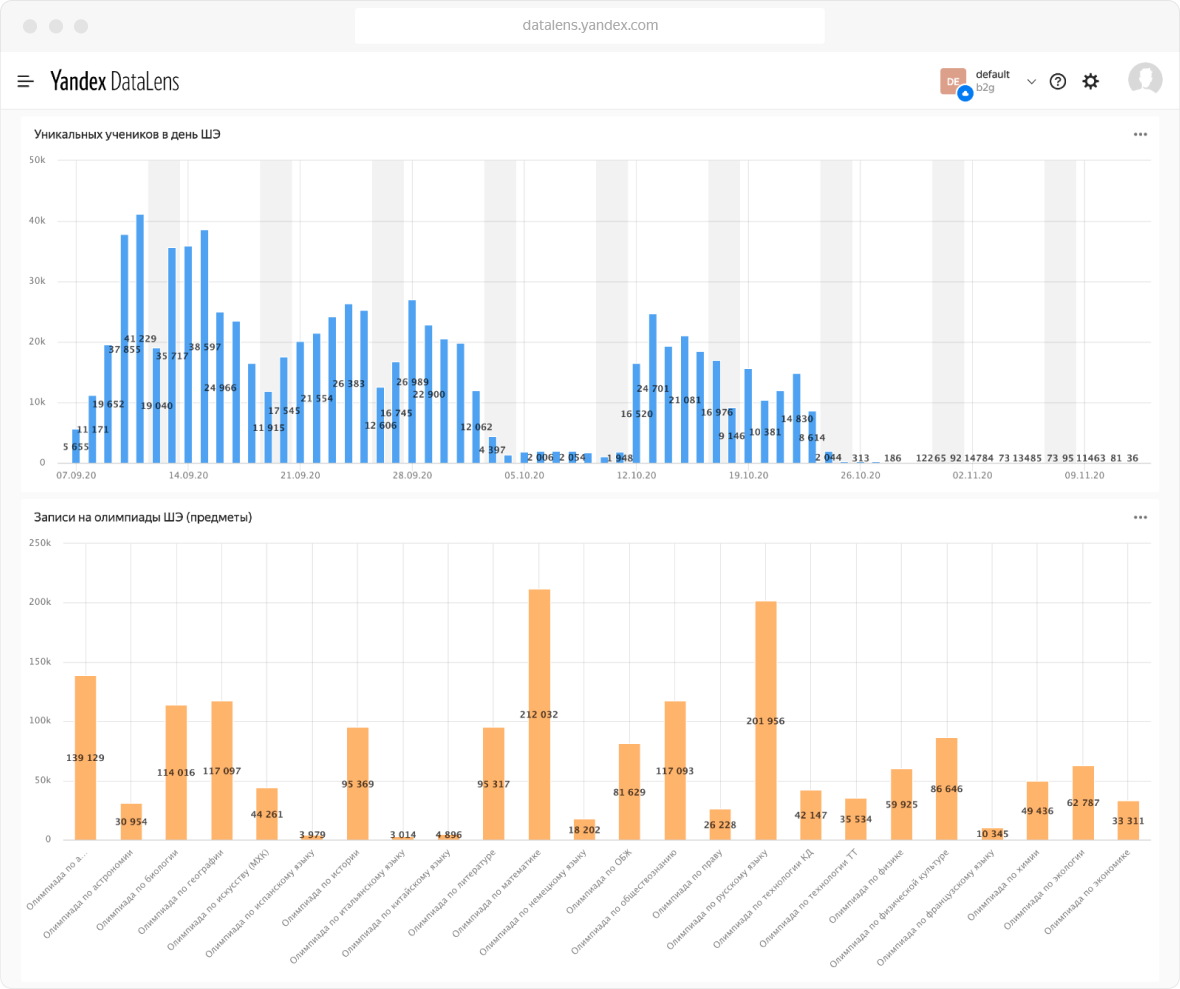Click the Yandex DataLens logo
The height and width of the screenshot is (989, 1180).
[115, 81]
